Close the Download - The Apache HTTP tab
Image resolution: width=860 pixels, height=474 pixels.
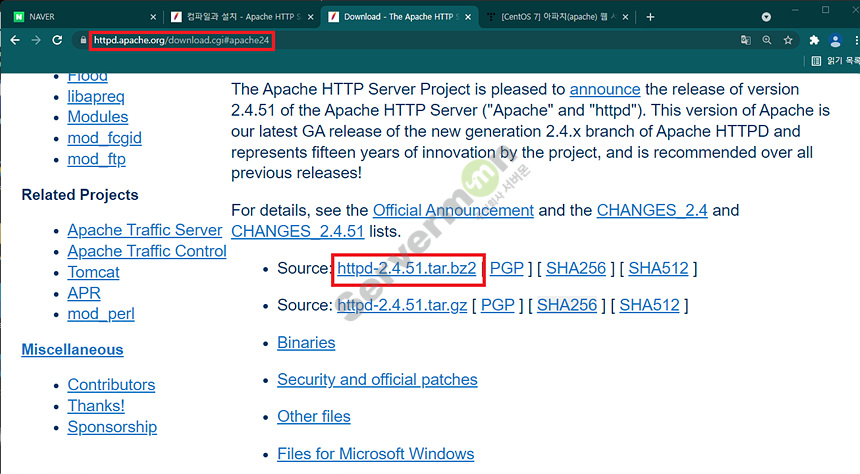point(468,17)
